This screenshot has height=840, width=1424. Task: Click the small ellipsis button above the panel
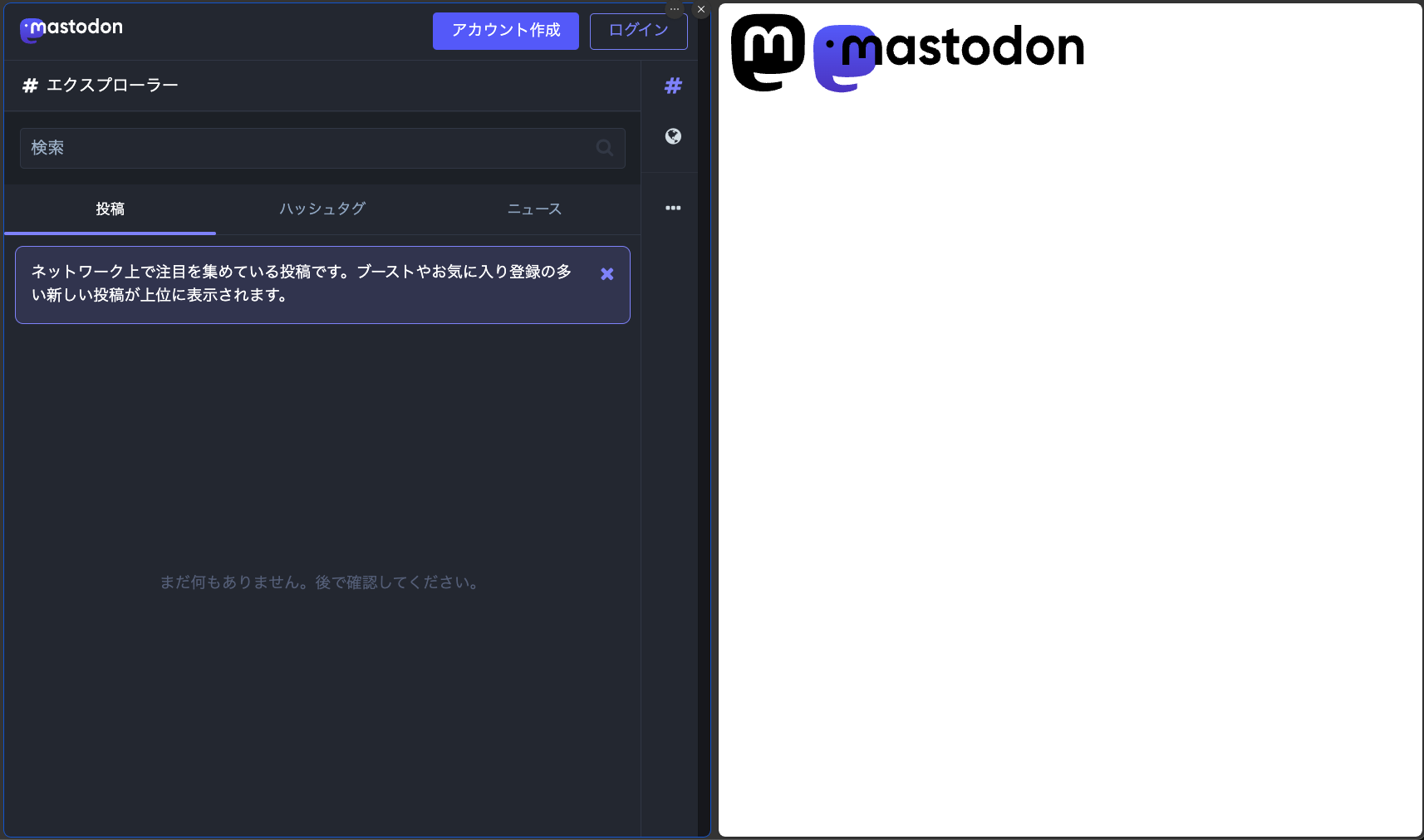click(x=675, y=9)
